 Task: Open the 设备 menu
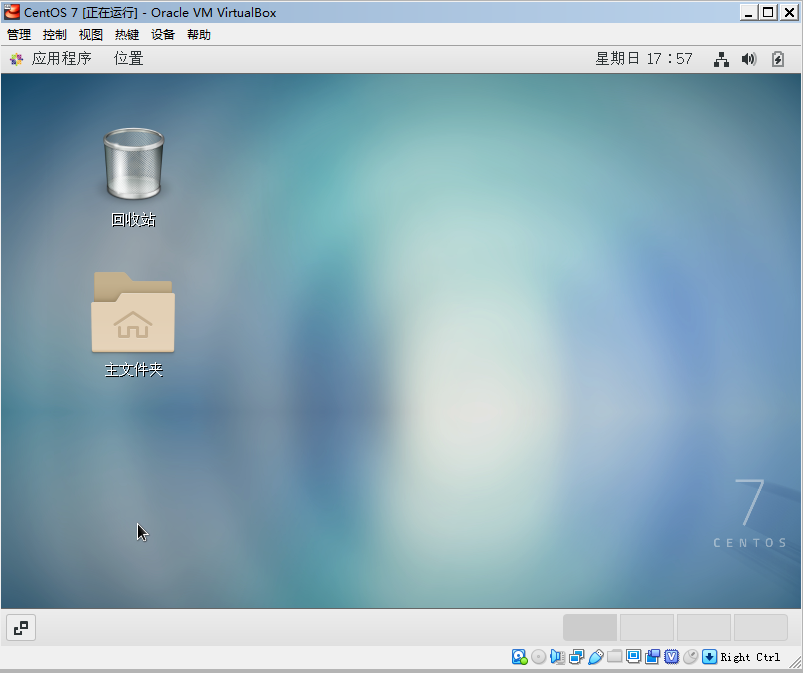click(163, 34)
